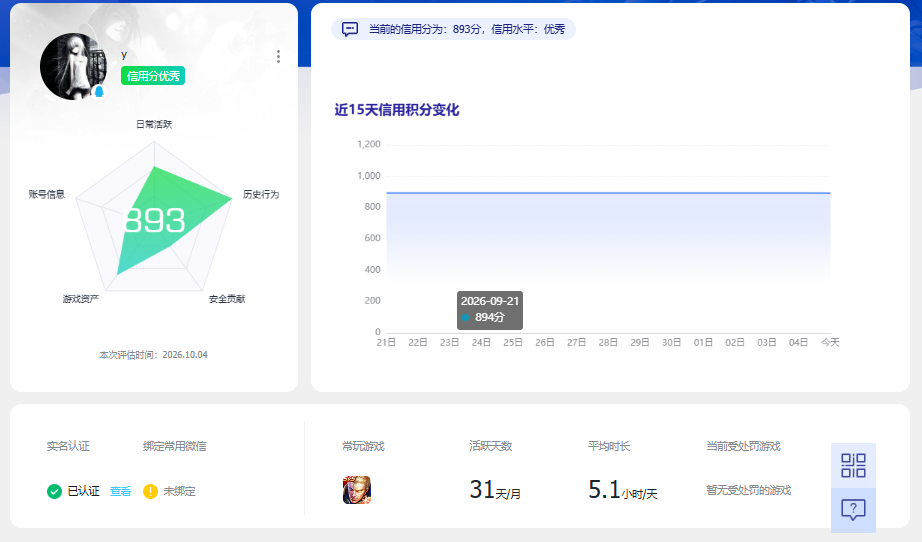The image size is (922, 542).
Task: Click the QQ penguin badge on avatar
Action: pos(99,91)
